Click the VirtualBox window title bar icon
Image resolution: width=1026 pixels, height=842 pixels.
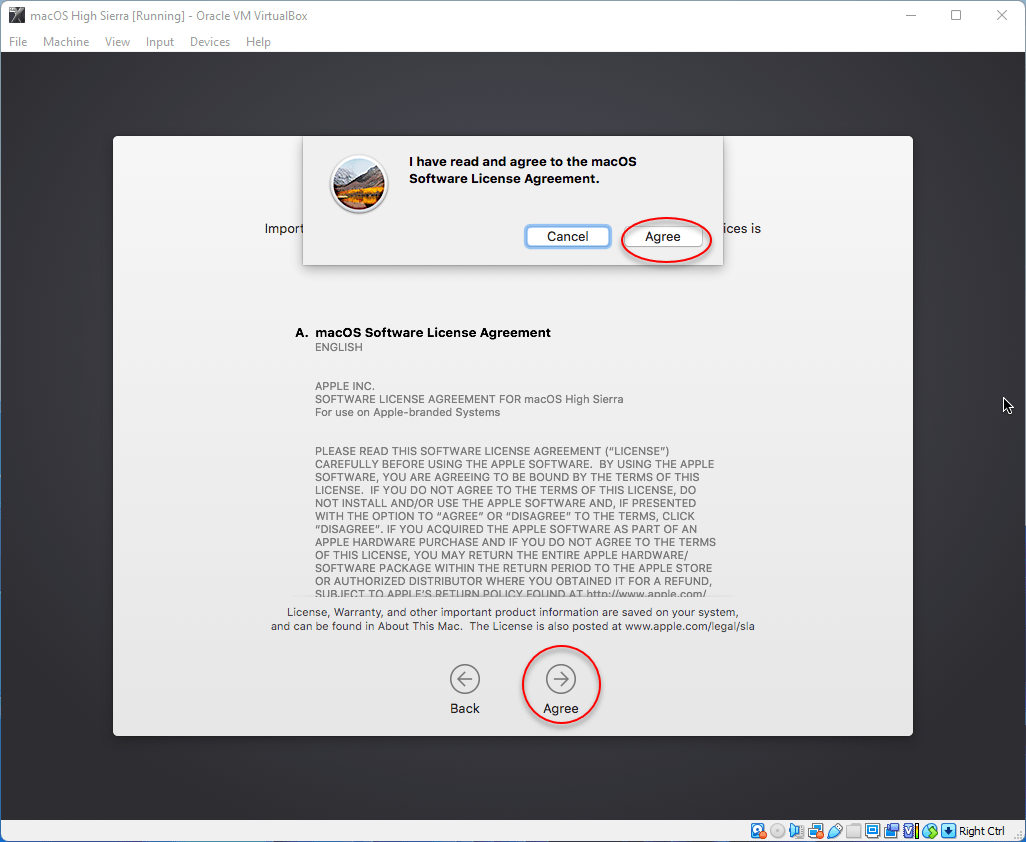point(16,15)
